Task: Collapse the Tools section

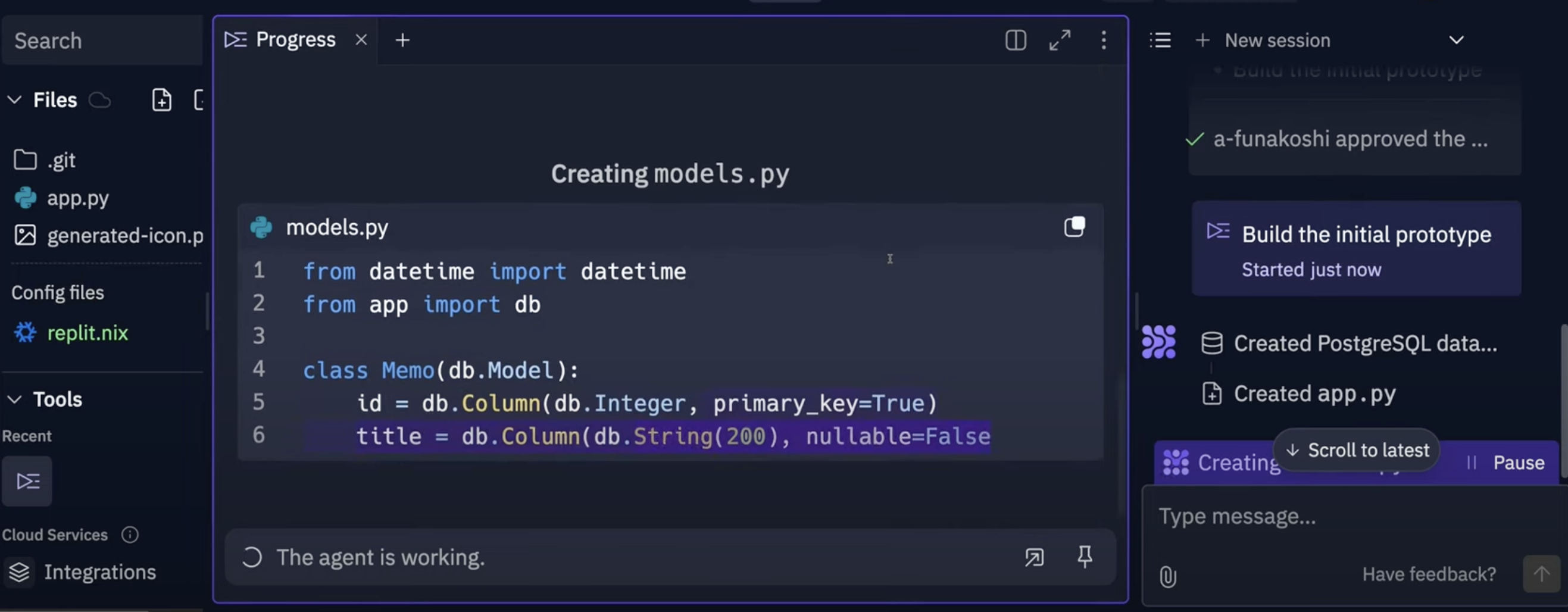Action: [15, 399]
